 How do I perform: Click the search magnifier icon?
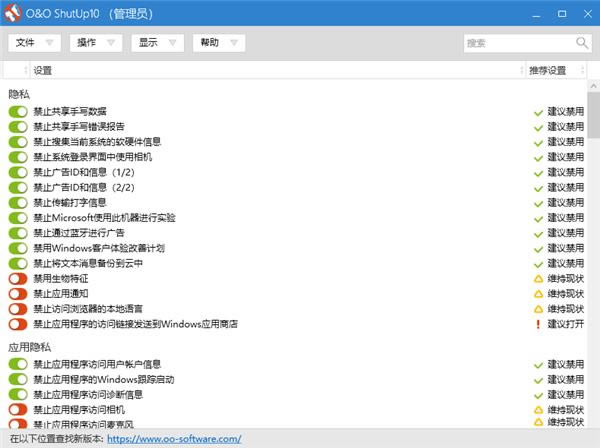[582, 43]
